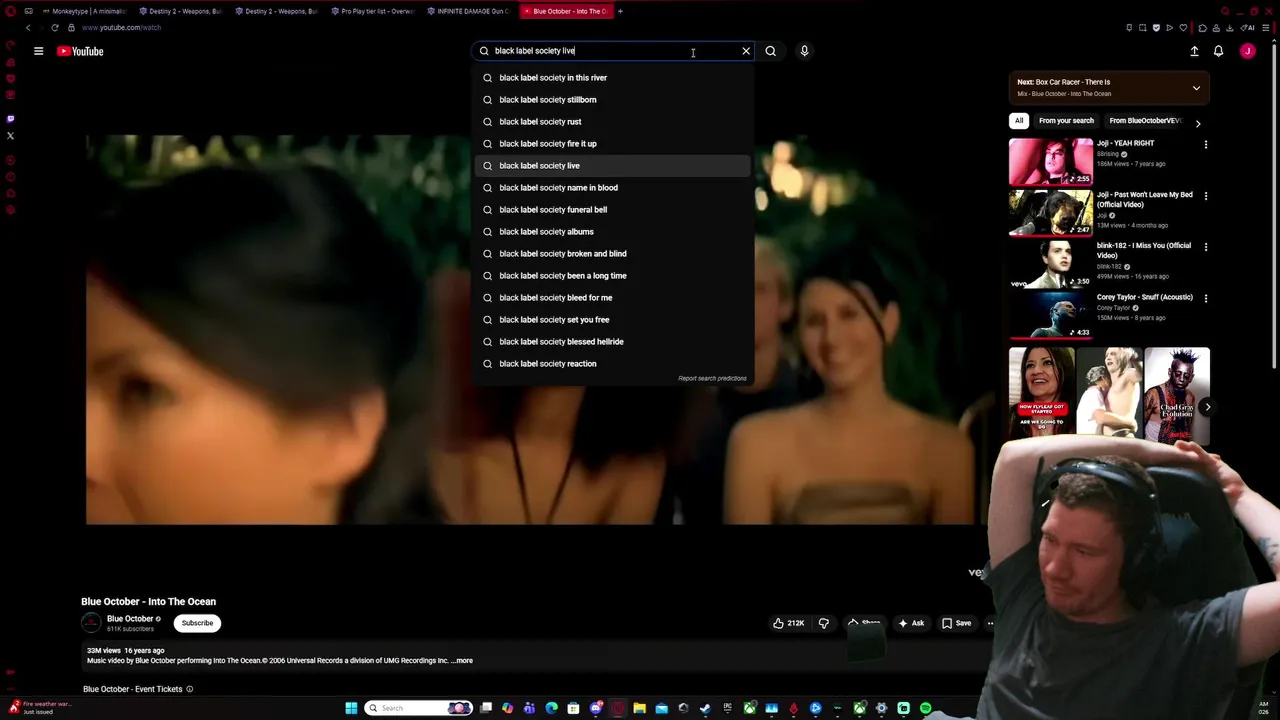The width and height of the screenshot is (1280, 720).
Task: Open the YouTube upload/create icon
Action: [x=1194, y=51]
